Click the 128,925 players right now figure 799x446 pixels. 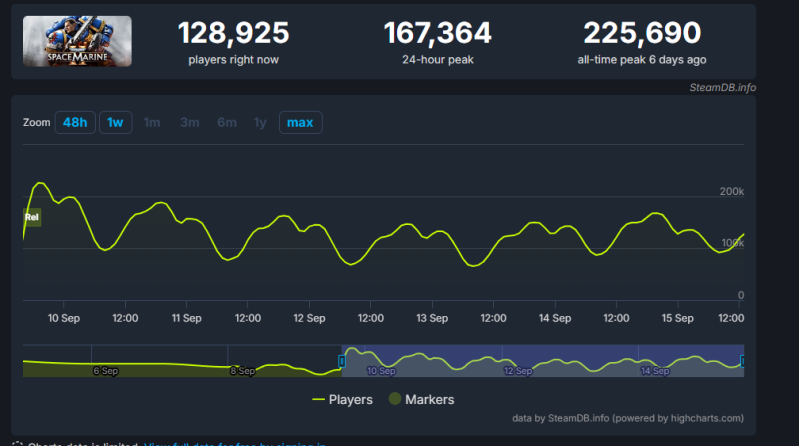[x=233, y=33]
